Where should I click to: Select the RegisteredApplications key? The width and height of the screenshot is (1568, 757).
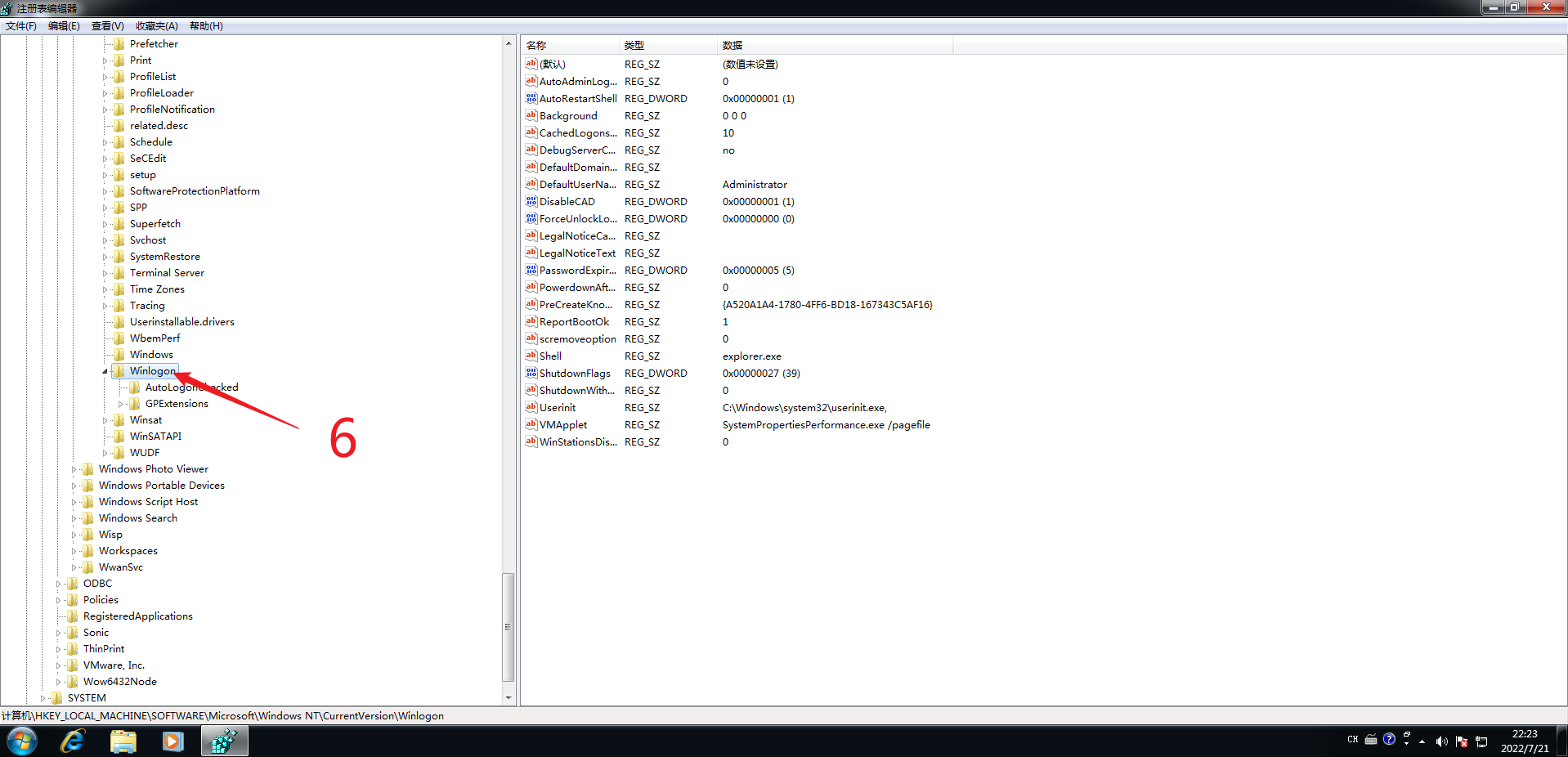tap(138, 616)
